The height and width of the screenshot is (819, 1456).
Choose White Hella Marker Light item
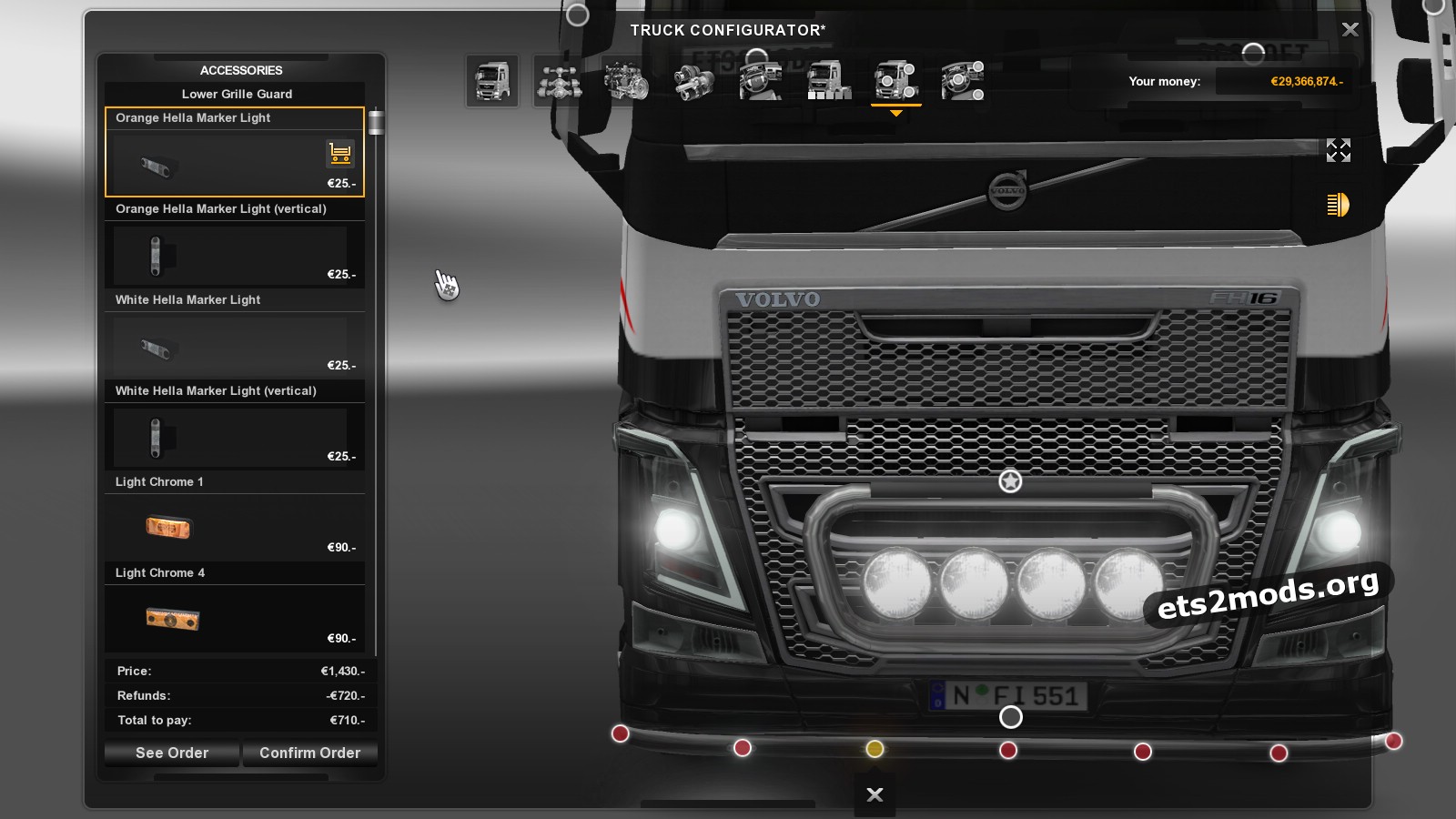pos(235,334)
